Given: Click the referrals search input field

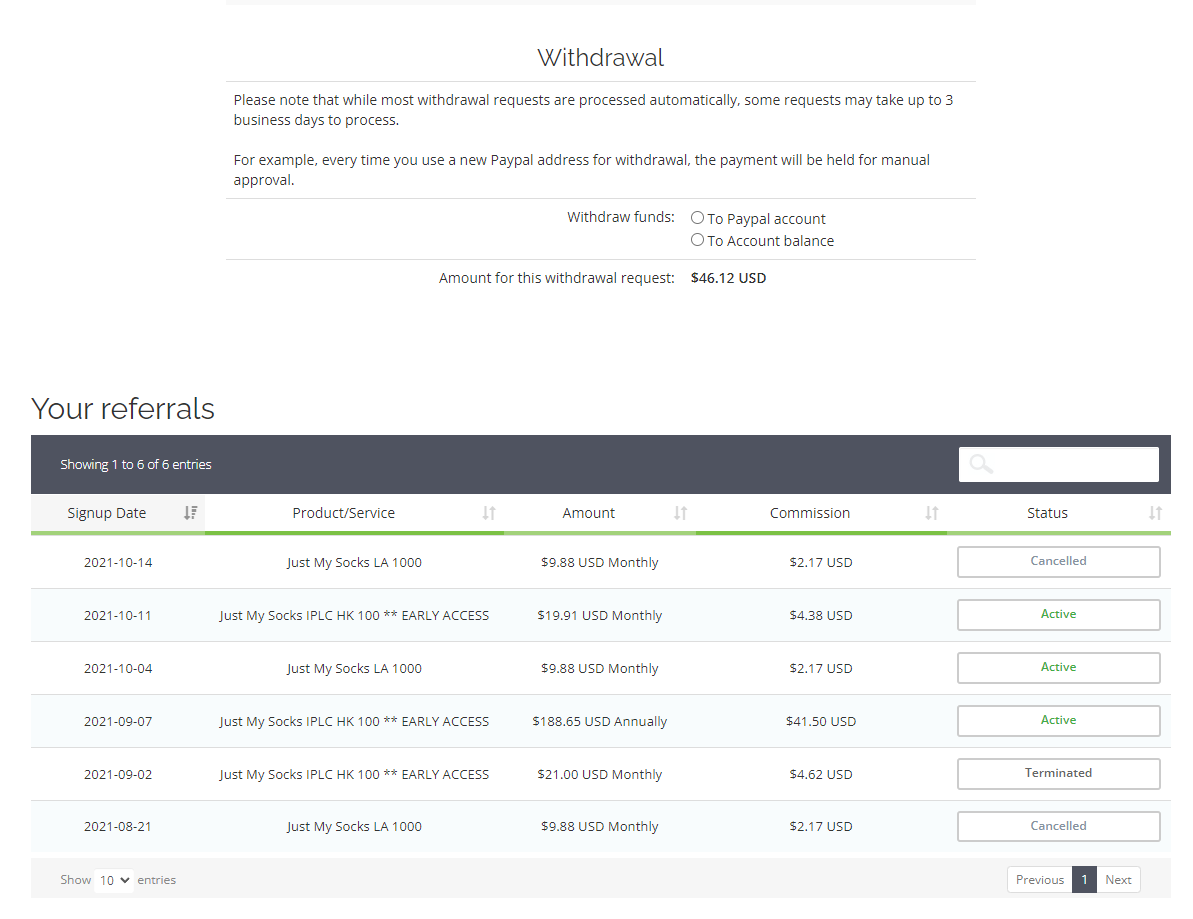Looking at the screenshot, I should click(1058, 464).
